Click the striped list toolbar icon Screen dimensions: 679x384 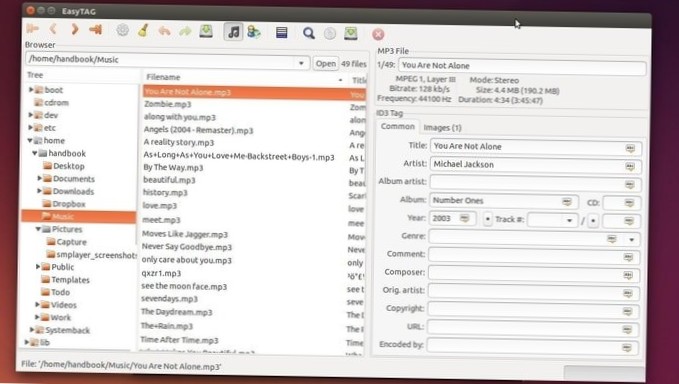pyautogui.click(x=281, y=32)
